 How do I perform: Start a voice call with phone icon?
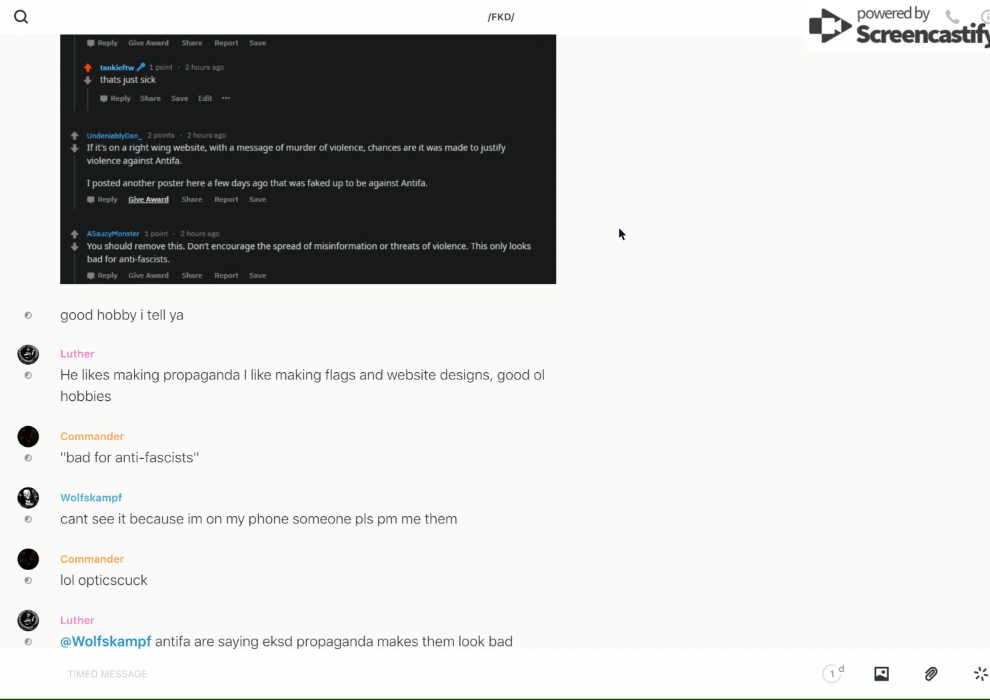pos(952,17)
